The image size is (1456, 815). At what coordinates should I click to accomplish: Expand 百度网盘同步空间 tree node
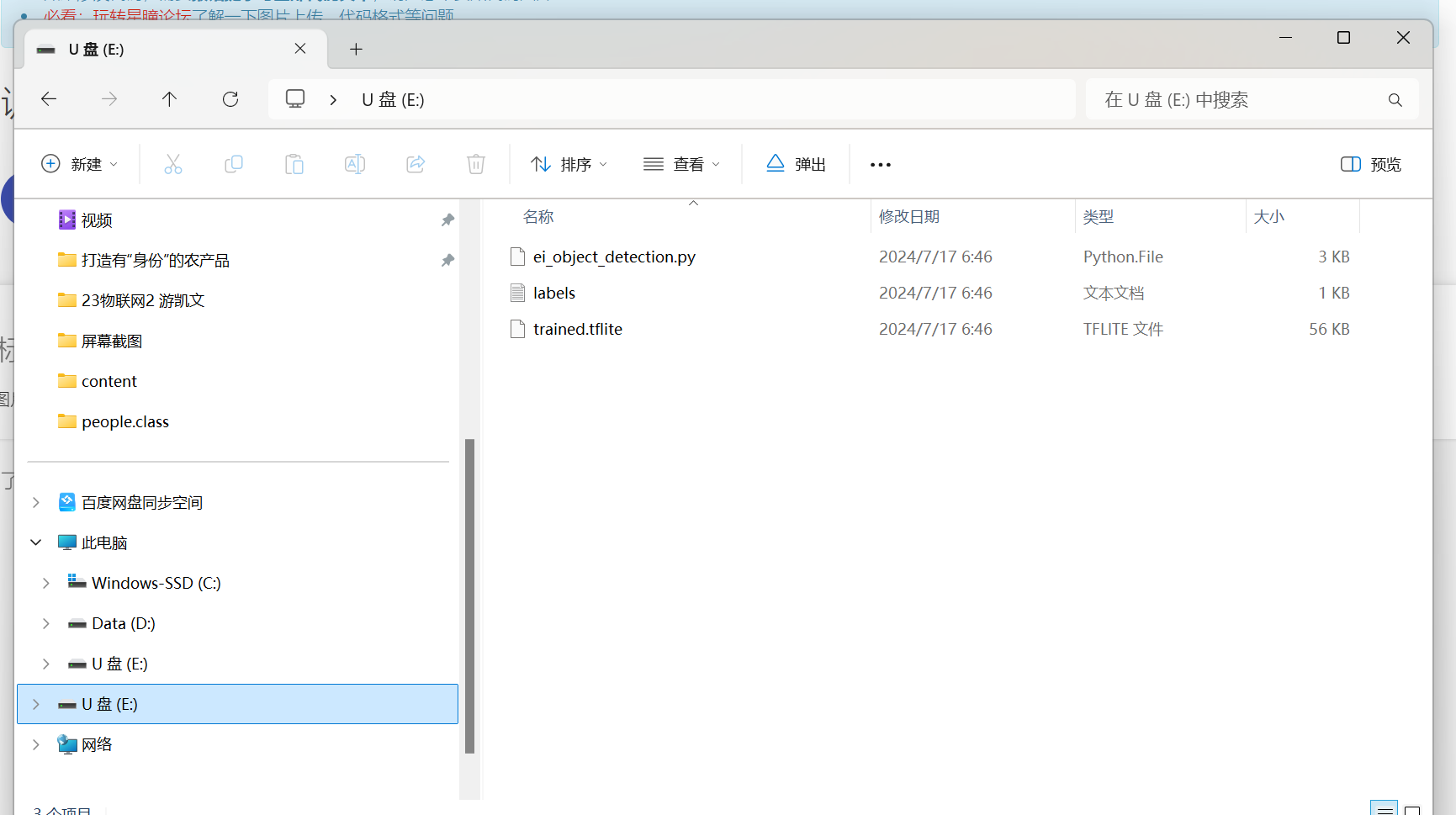pyautogui.click(x=36, y=502)
